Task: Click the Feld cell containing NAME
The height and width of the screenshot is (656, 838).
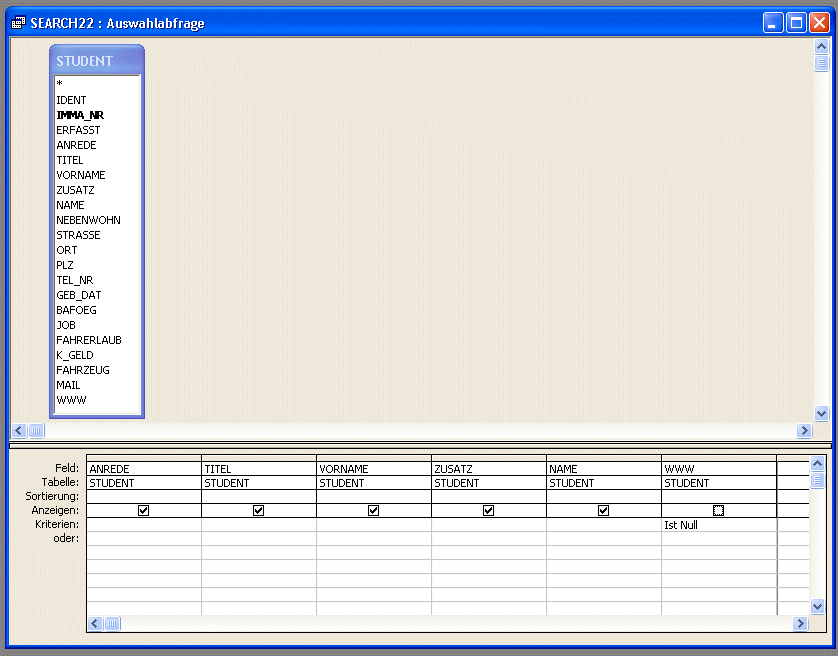Action: tap(603, 469)
